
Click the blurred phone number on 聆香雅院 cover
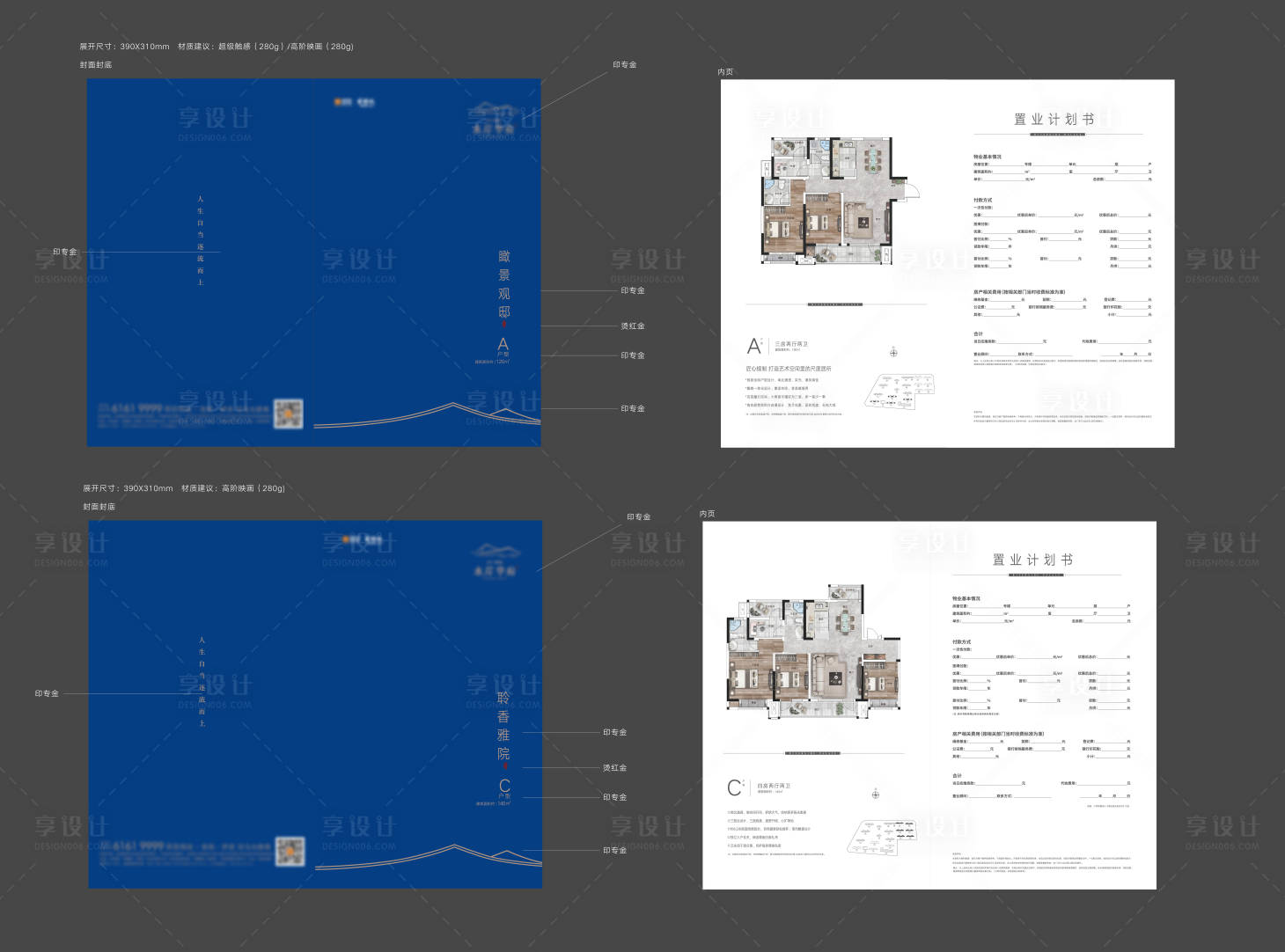point(132,846)
